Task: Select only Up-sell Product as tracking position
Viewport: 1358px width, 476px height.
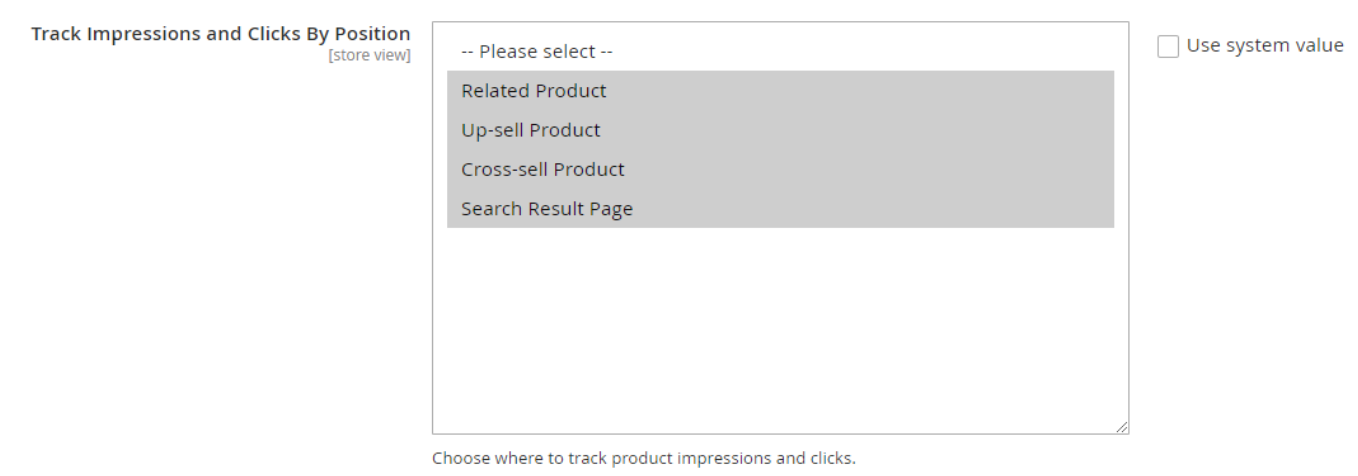Action: click(531, 130)
